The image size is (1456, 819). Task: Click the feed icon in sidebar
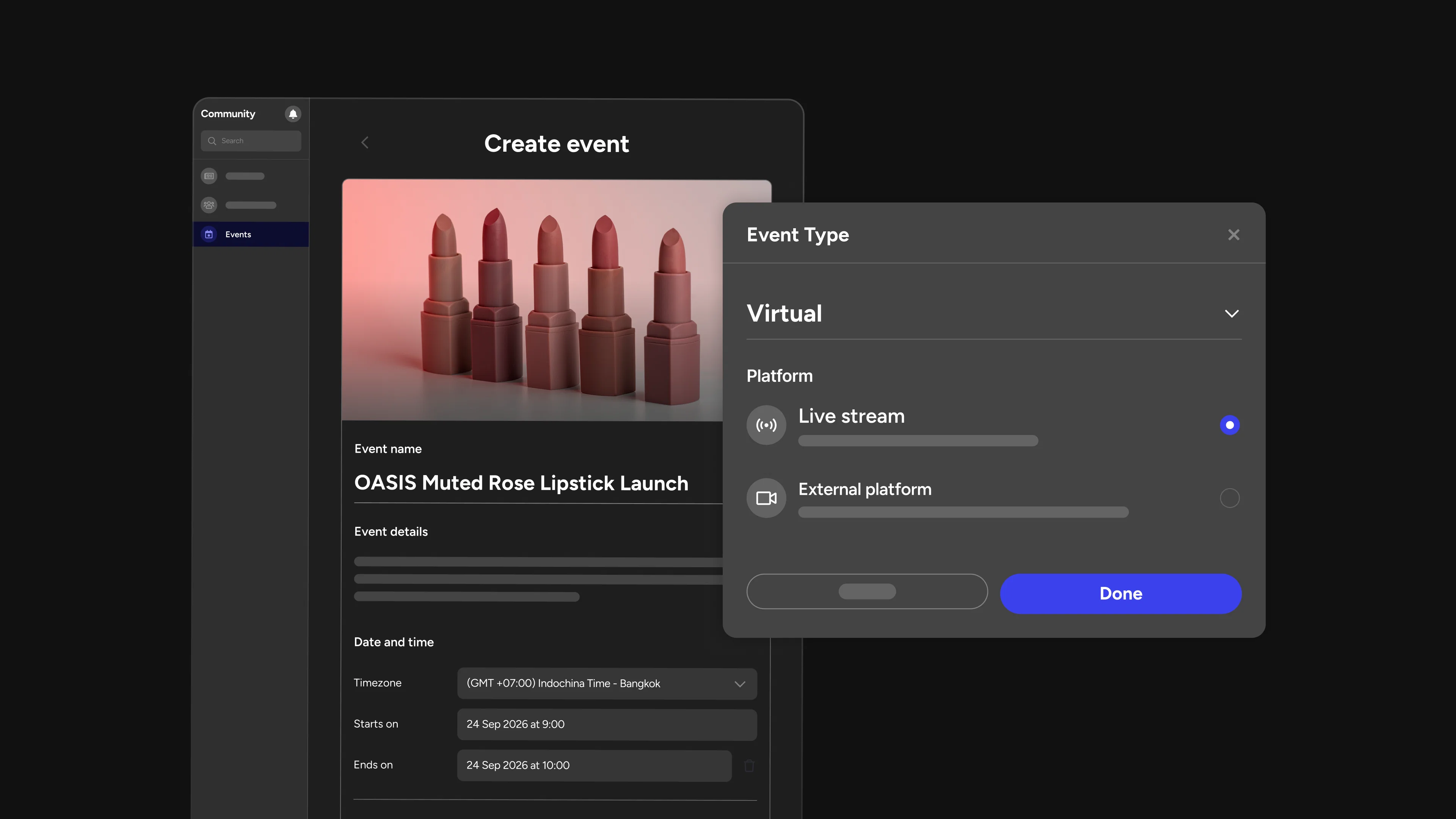pyautogui.click(x=209, y=176)
